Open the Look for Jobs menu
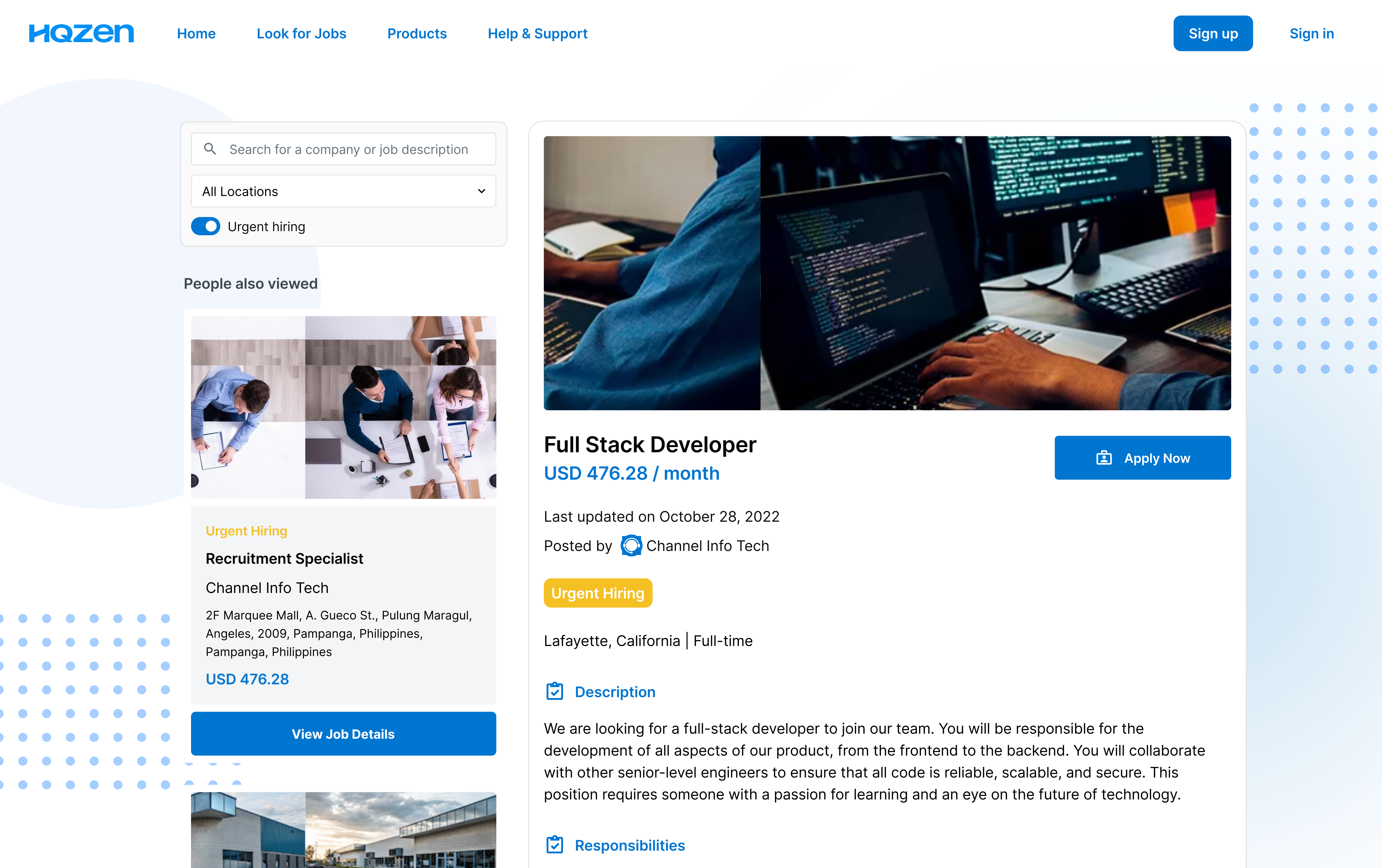 tap(301, 33)
